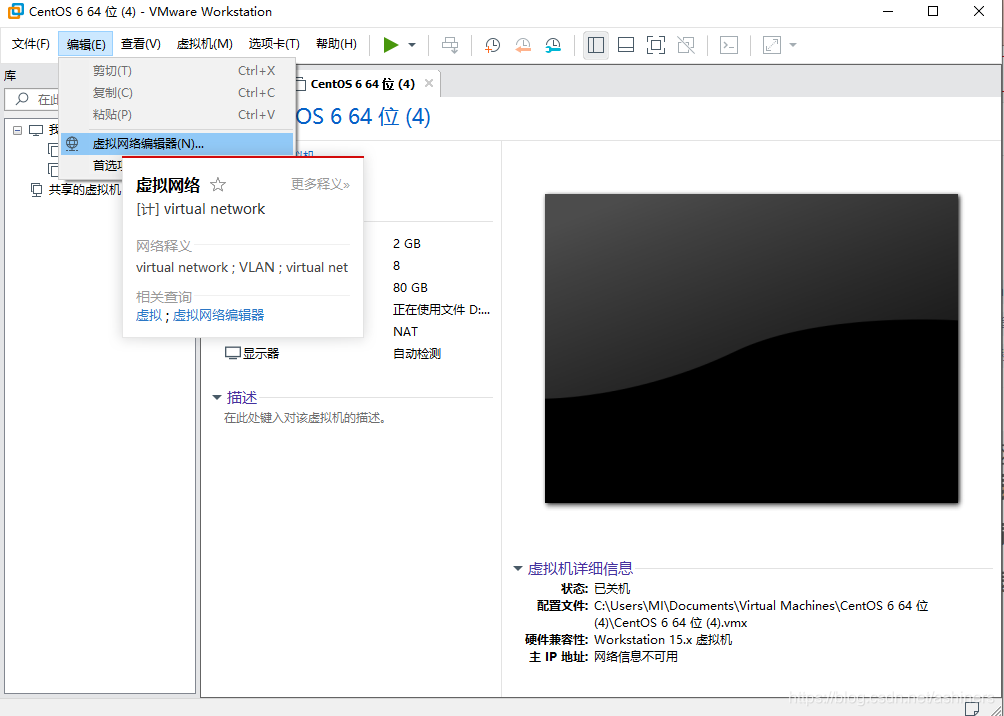
Task: Collapse the 虚拟机详细信息 section
Action: click(x=518, y=568)
